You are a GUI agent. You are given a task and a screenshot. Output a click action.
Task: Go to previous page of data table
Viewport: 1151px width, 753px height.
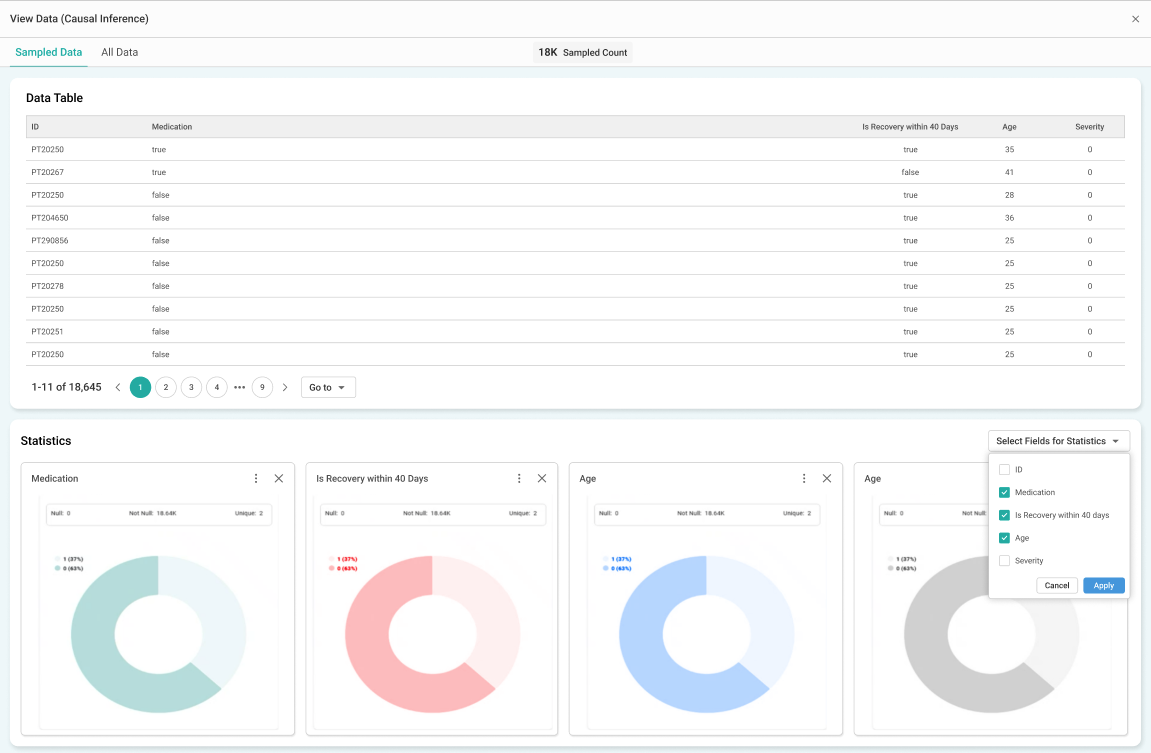coord(118,387)
